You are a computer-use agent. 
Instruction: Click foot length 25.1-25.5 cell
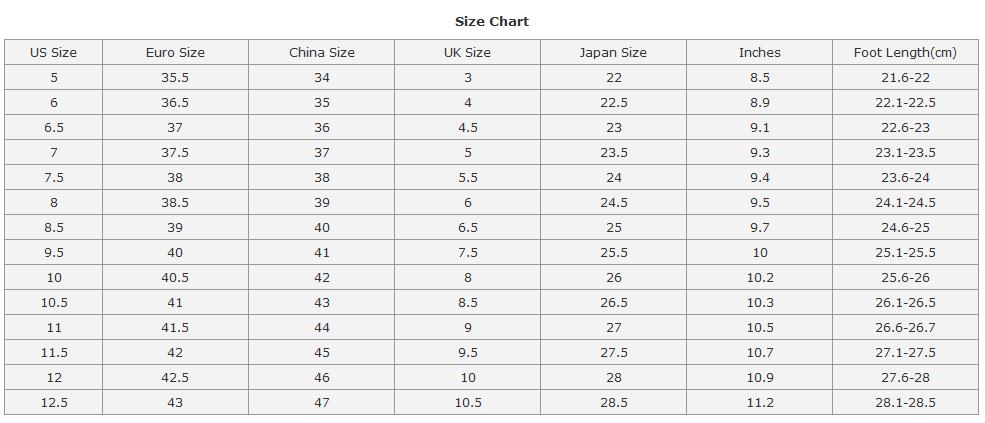tap(905, 252)
